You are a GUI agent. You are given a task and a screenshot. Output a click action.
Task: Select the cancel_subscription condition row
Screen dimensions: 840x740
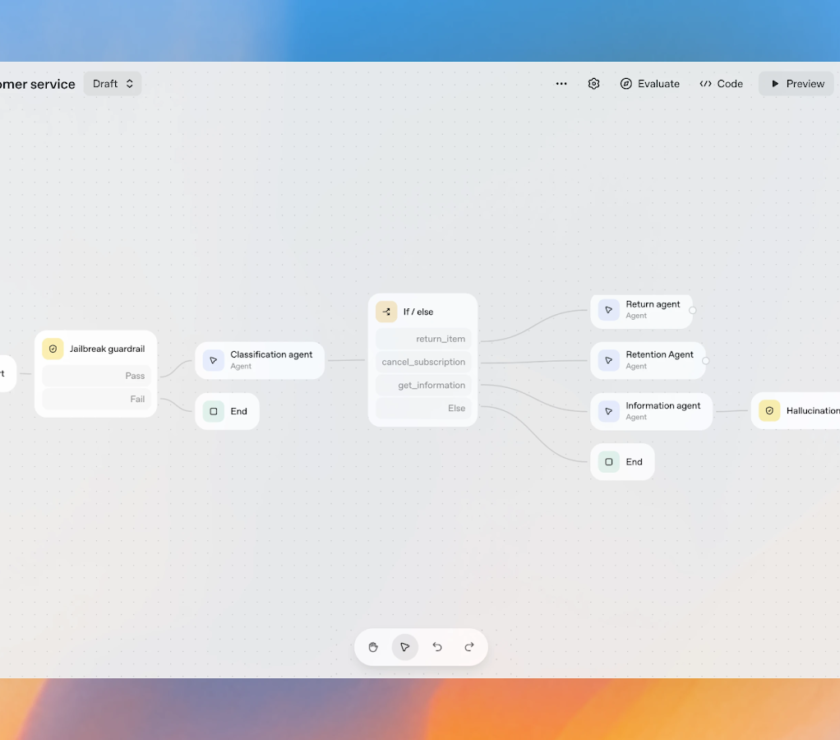(x=423, y=362)
